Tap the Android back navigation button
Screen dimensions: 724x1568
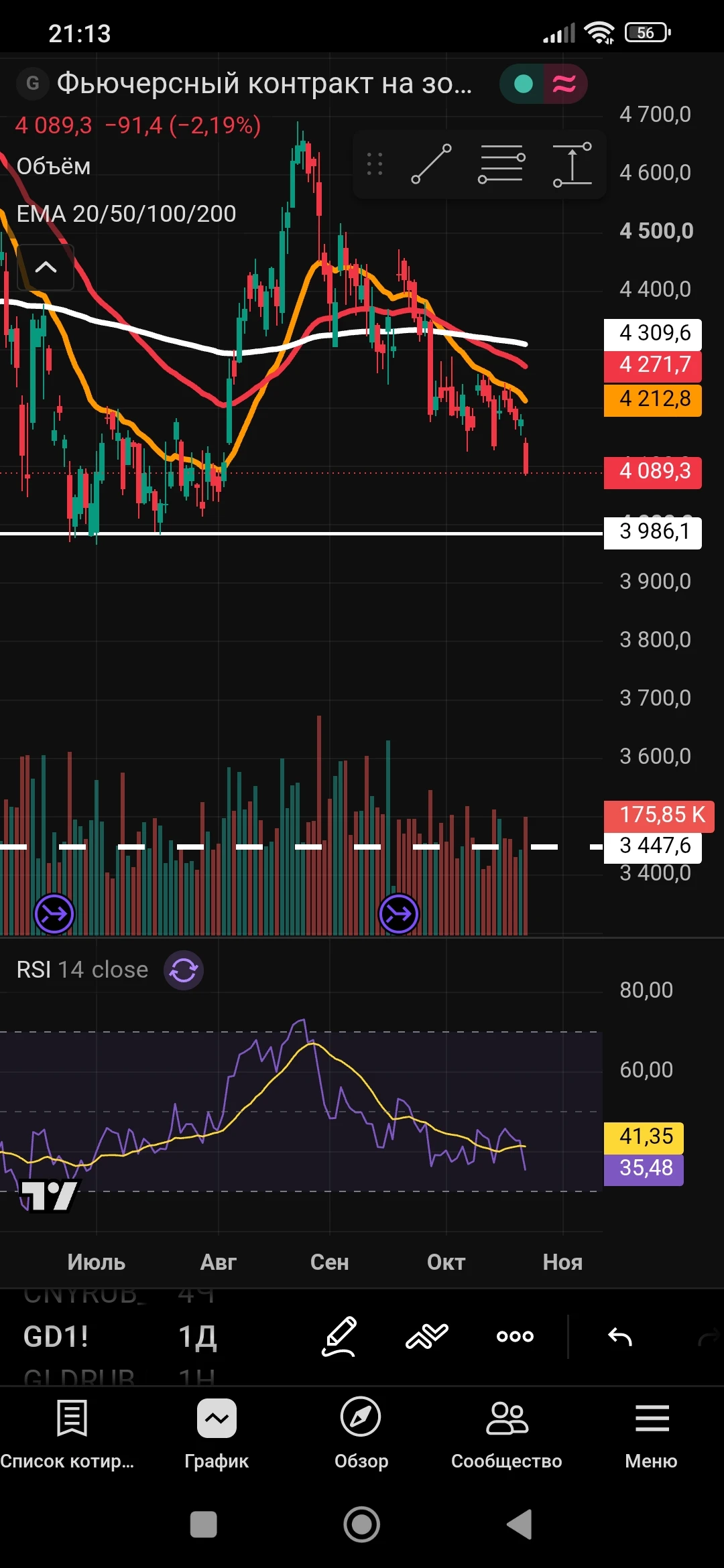tap(520, 1524)
